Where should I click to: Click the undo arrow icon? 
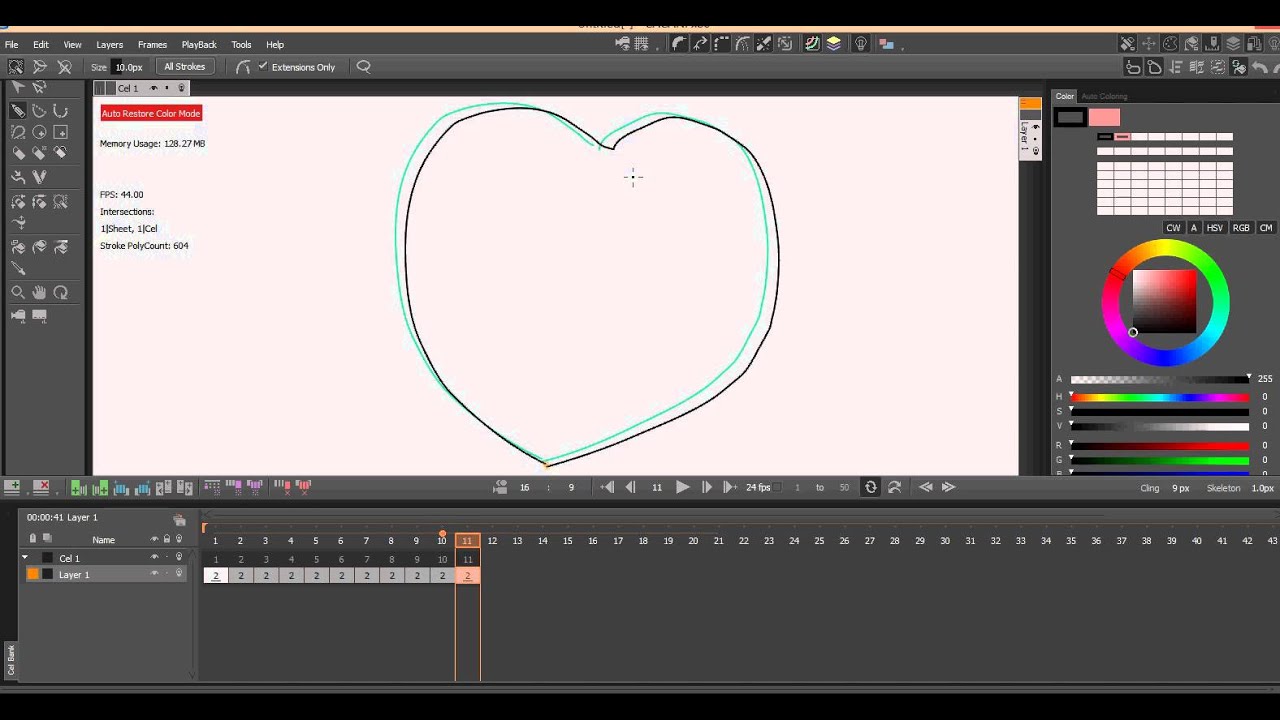coord(1260,67)
